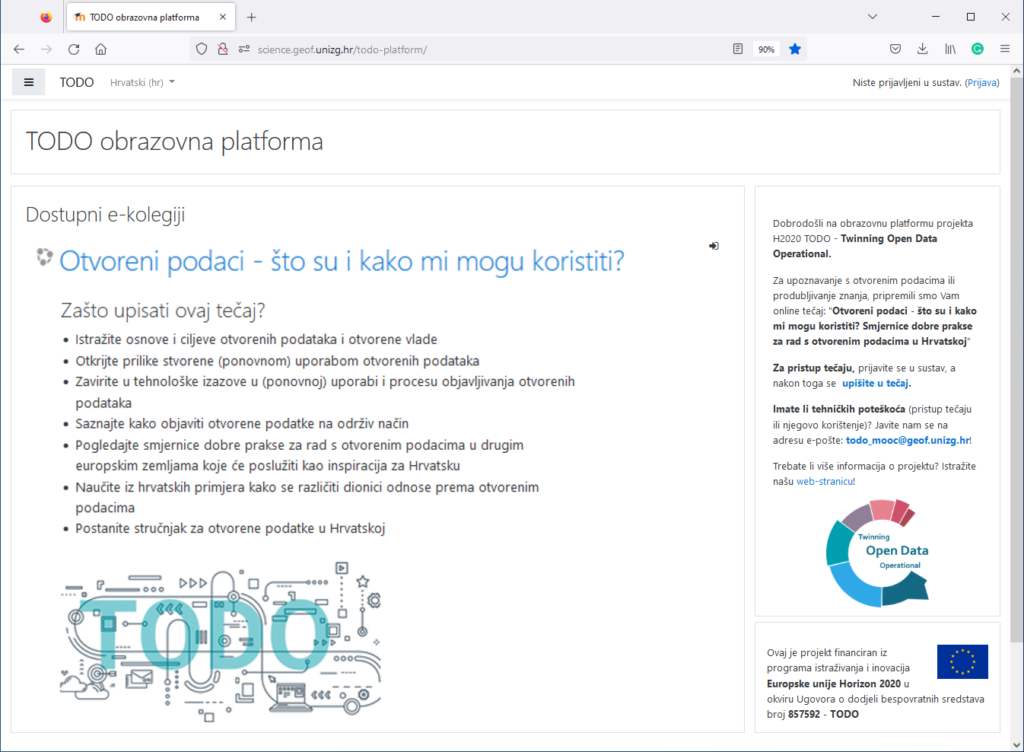Open the 'Otvoreni podaci' course title link
This screenshot has width=1024, height=752.
click(342, 262)
